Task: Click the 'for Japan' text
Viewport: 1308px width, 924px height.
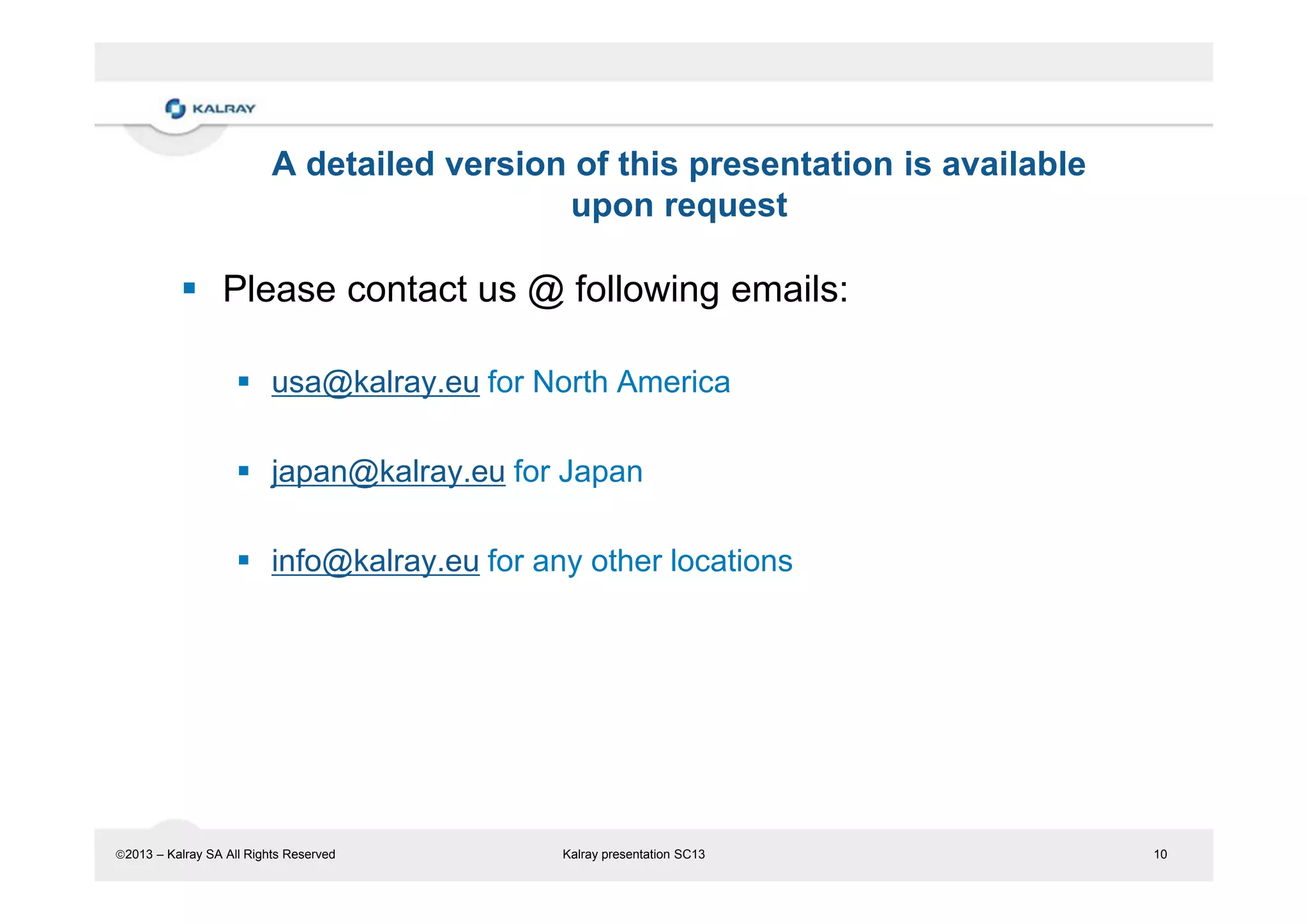Action: click(577, 472)
